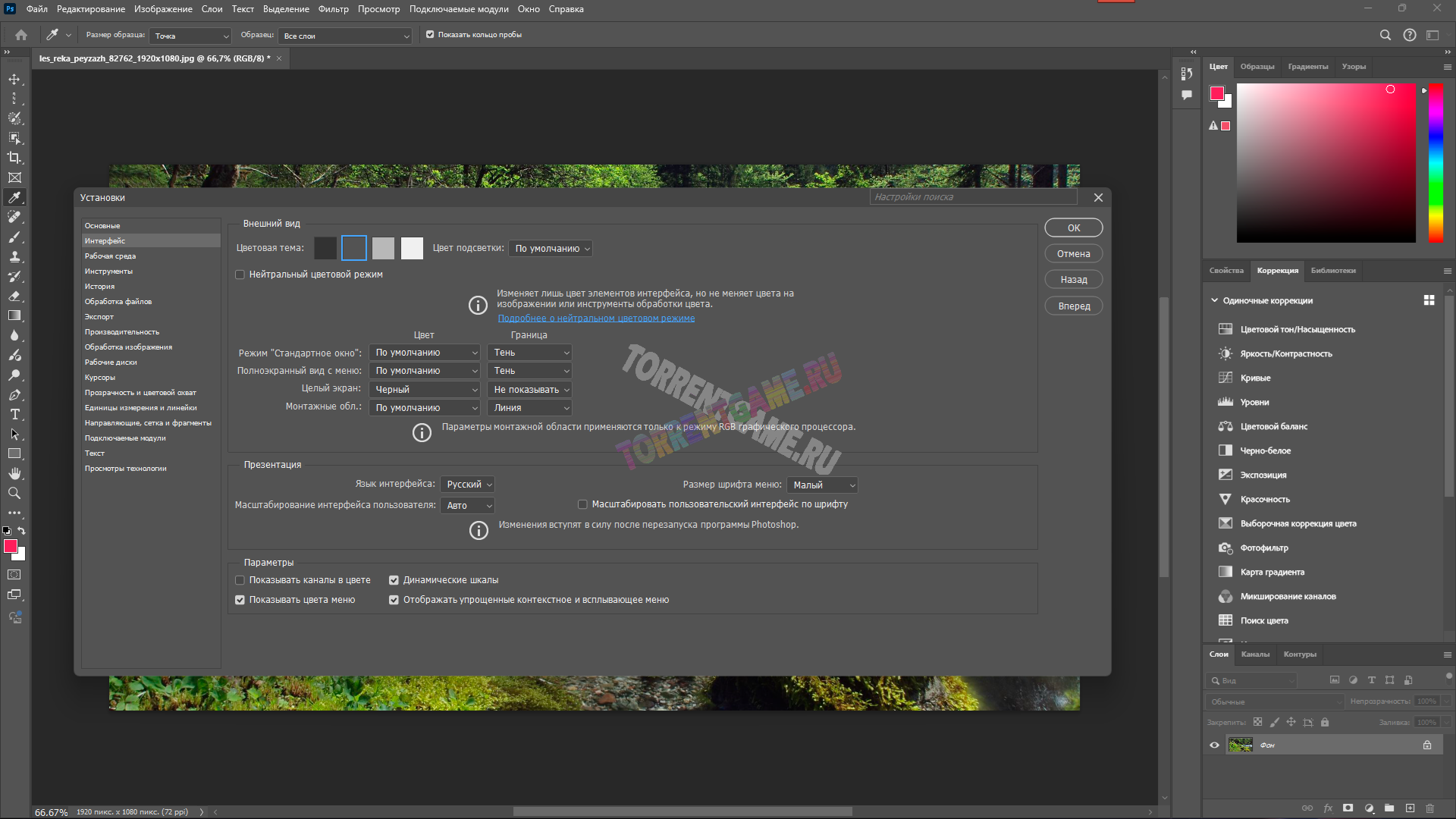
Task: Click the Brush tool icon
Action: (14, 237)
